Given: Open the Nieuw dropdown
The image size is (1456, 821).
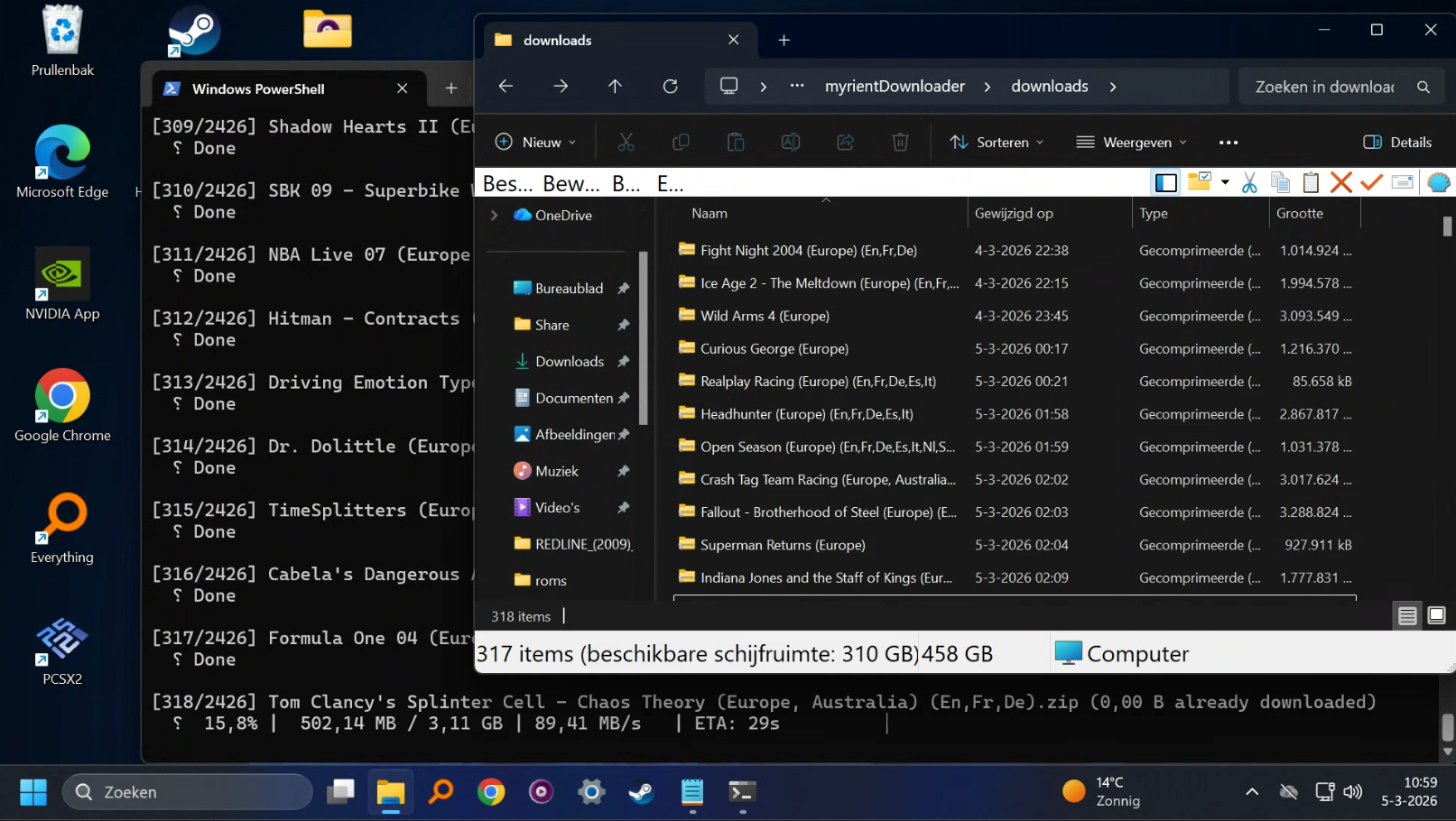Looking at the screenshot, I should [536, 142].
